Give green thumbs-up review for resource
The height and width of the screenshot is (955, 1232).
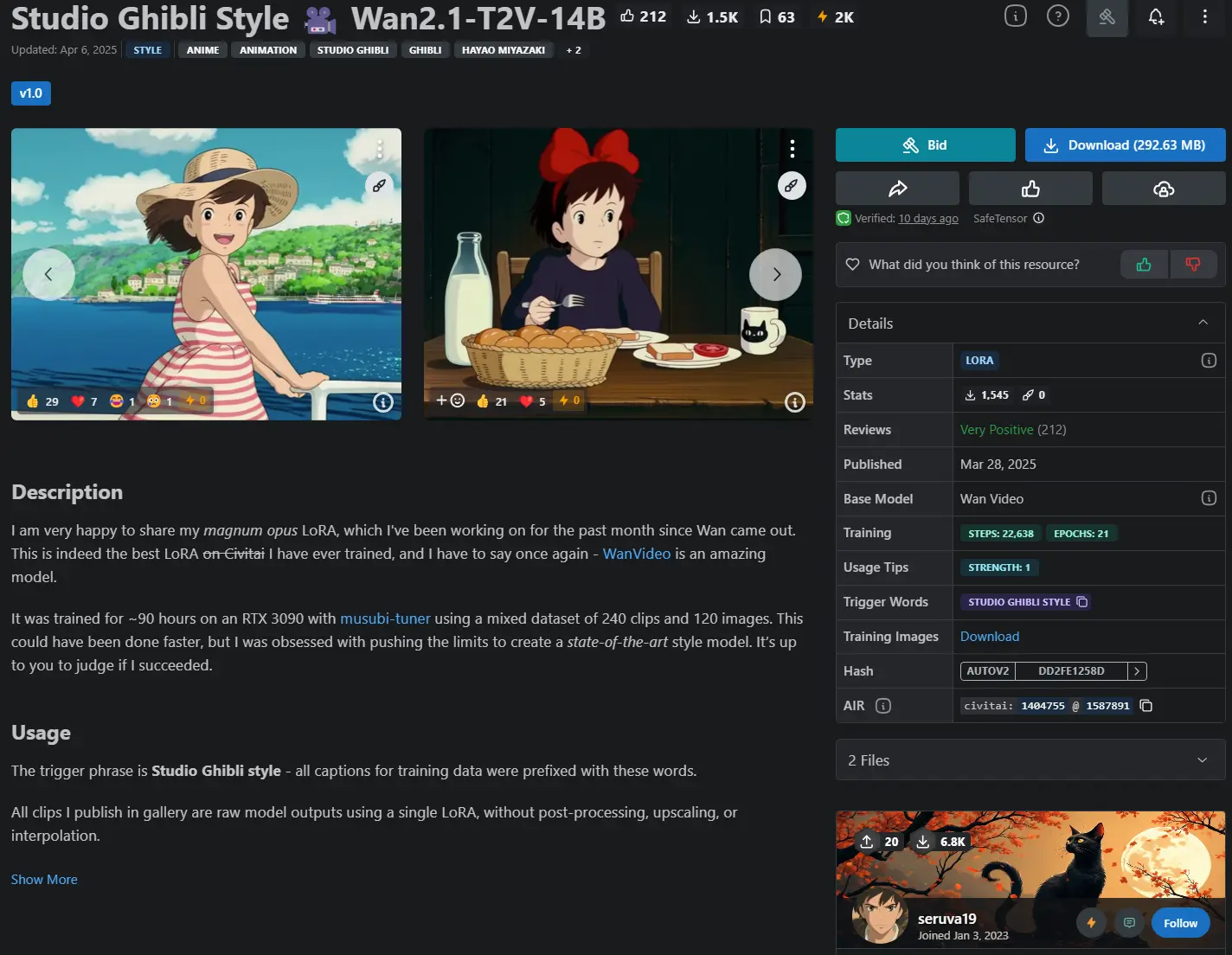pyautogui.click(x=1144, y=265)
